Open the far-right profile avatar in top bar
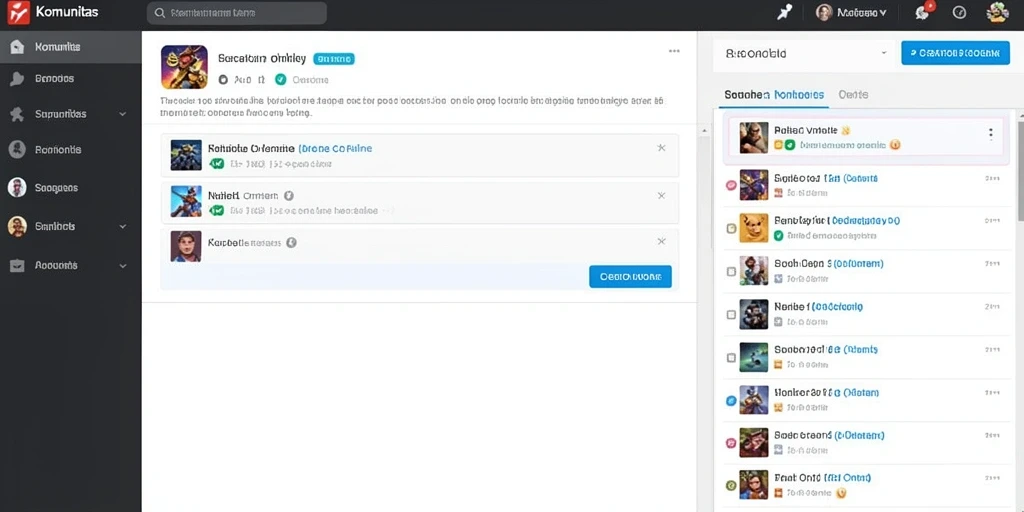The height and width of the screenshot is (512, 1024). tap(997, 12)
